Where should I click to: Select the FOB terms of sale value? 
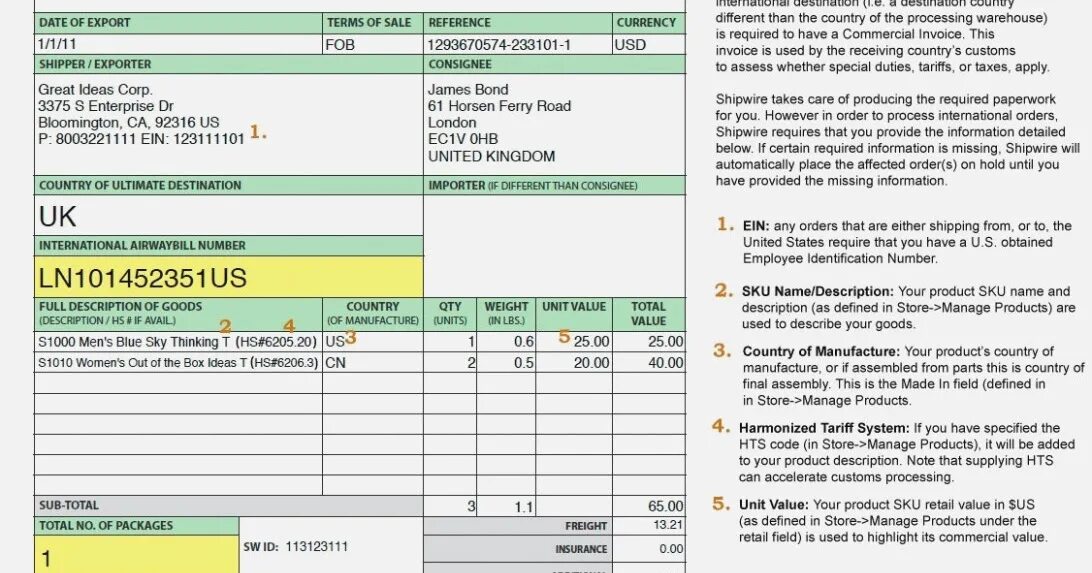coord(340,45)
